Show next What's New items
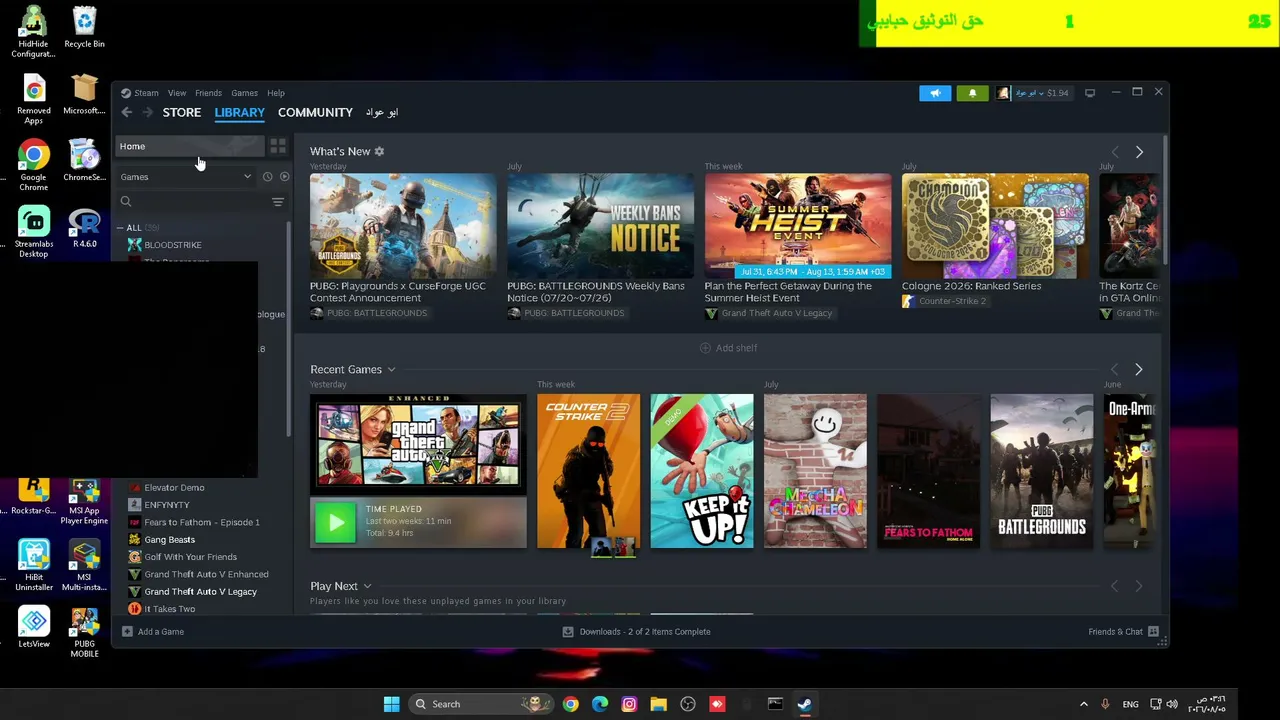 1139,152
